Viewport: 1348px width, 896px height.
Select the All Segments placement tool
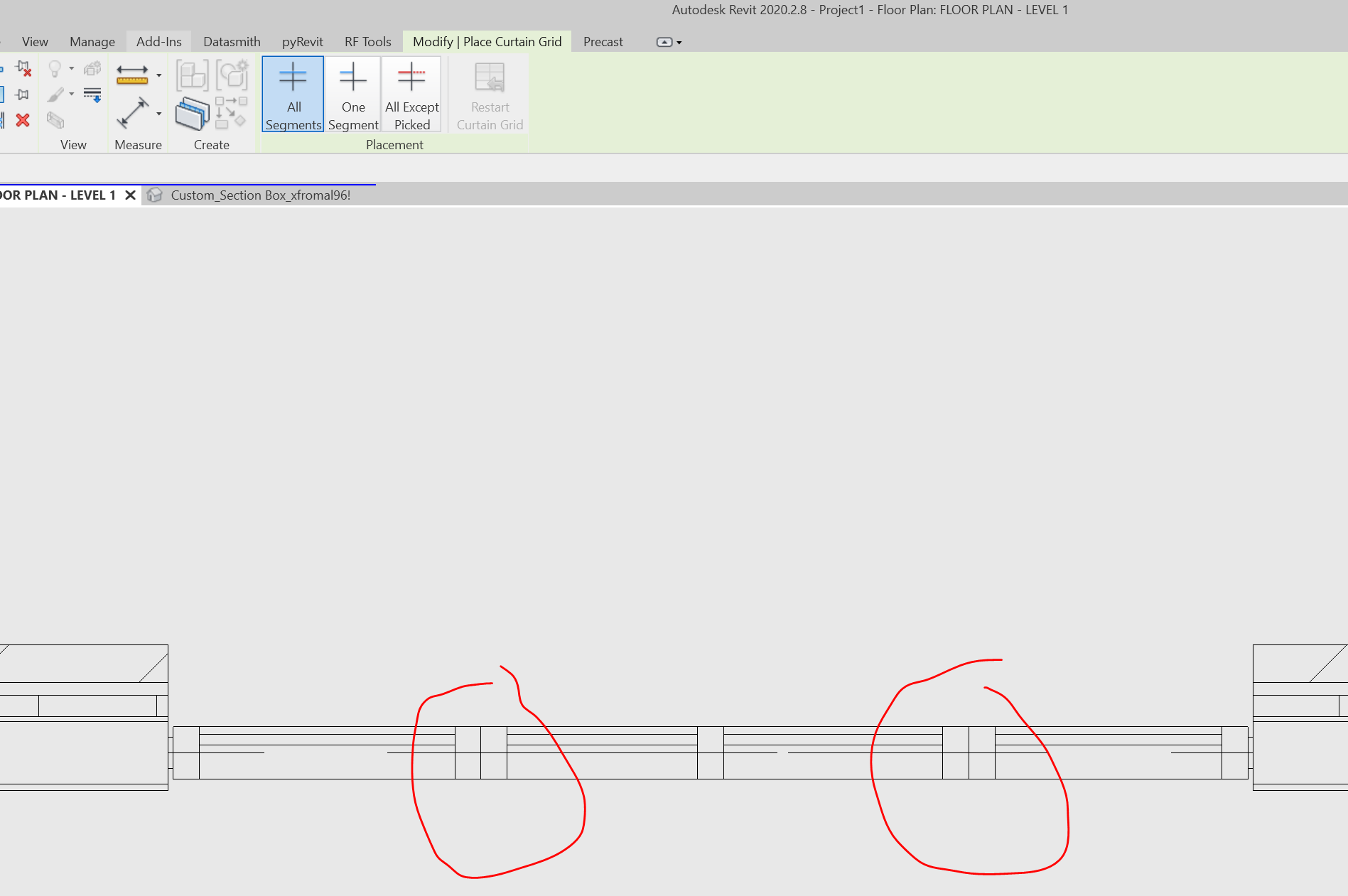[293, 93]
